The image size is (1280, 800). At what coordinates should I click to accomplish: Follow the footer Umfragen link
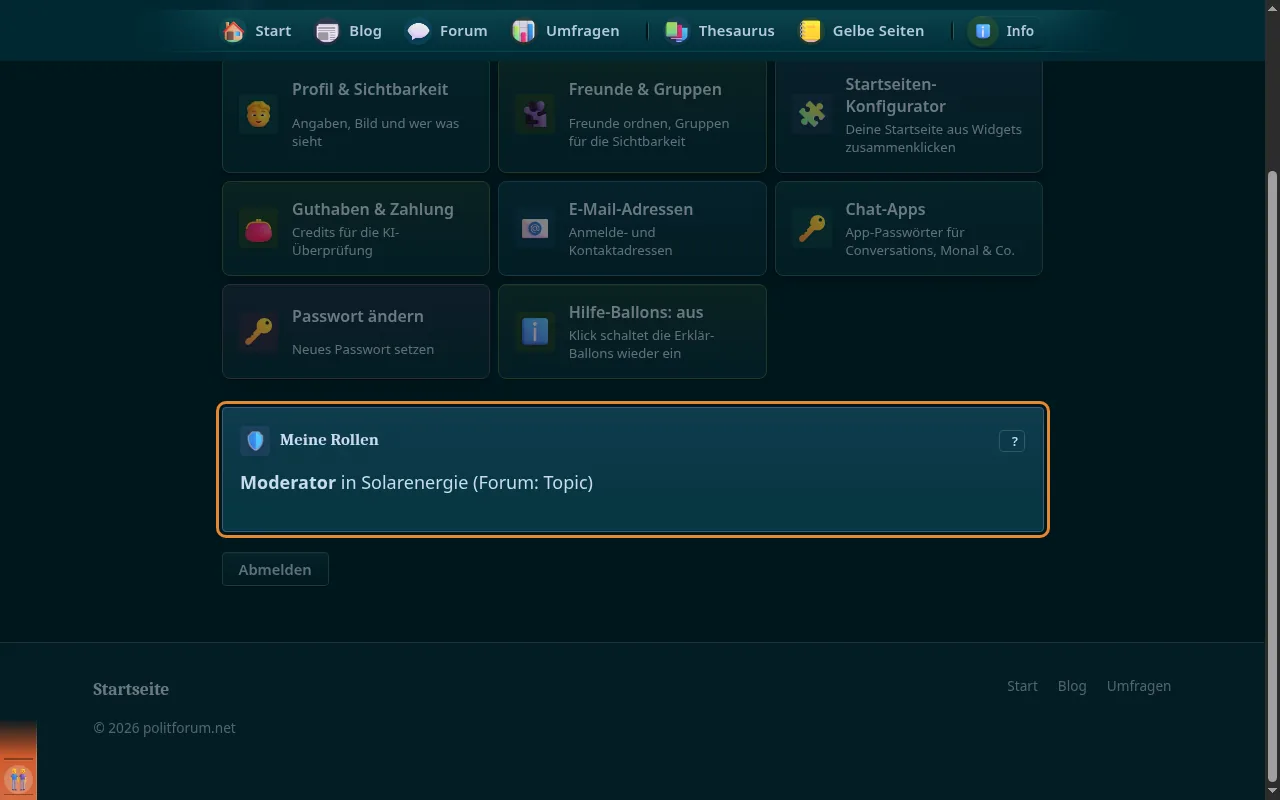[x=1139, y=686]
